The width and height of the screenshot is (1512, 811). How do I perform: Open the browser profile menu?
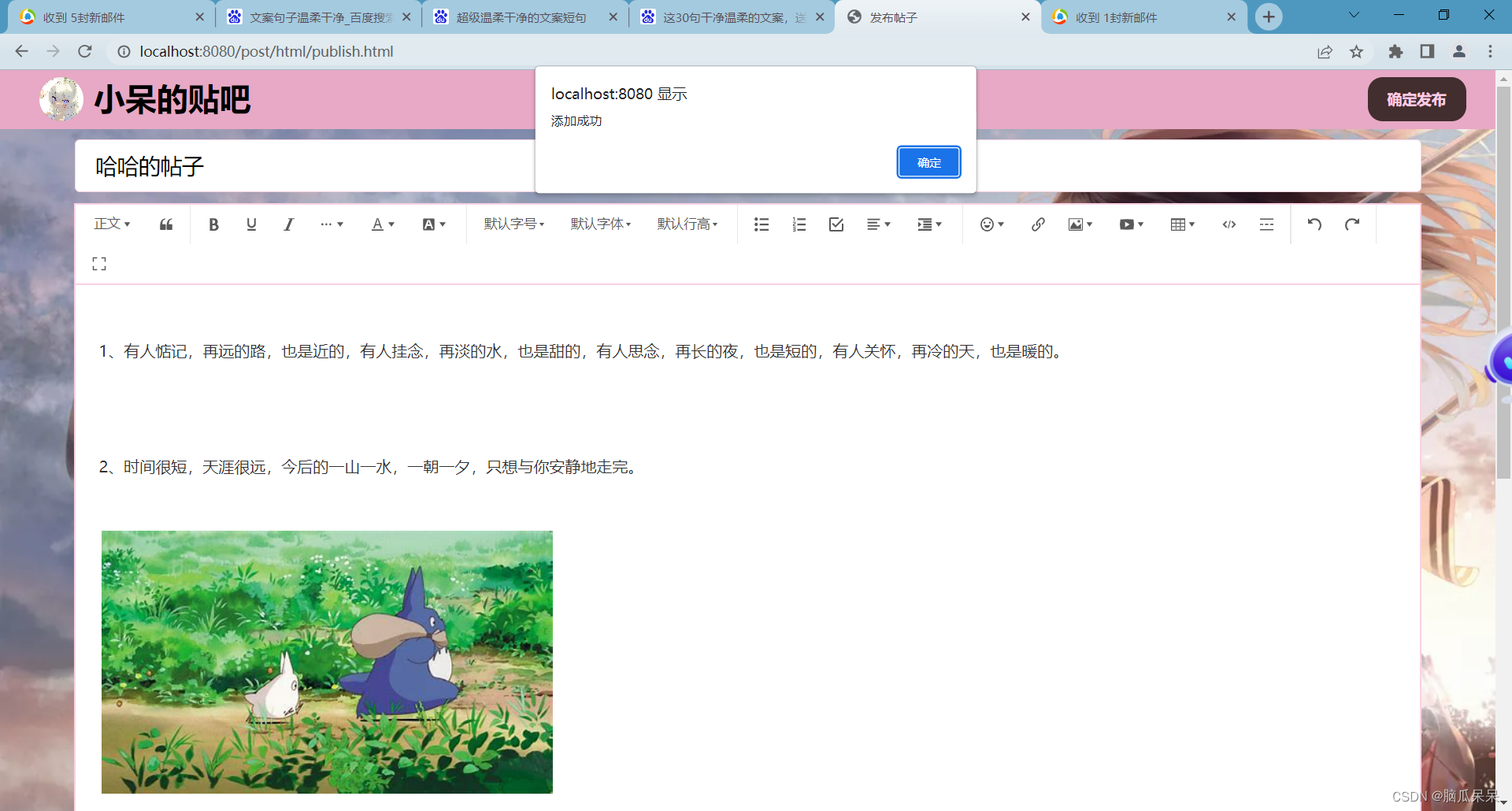(1458, 51)
